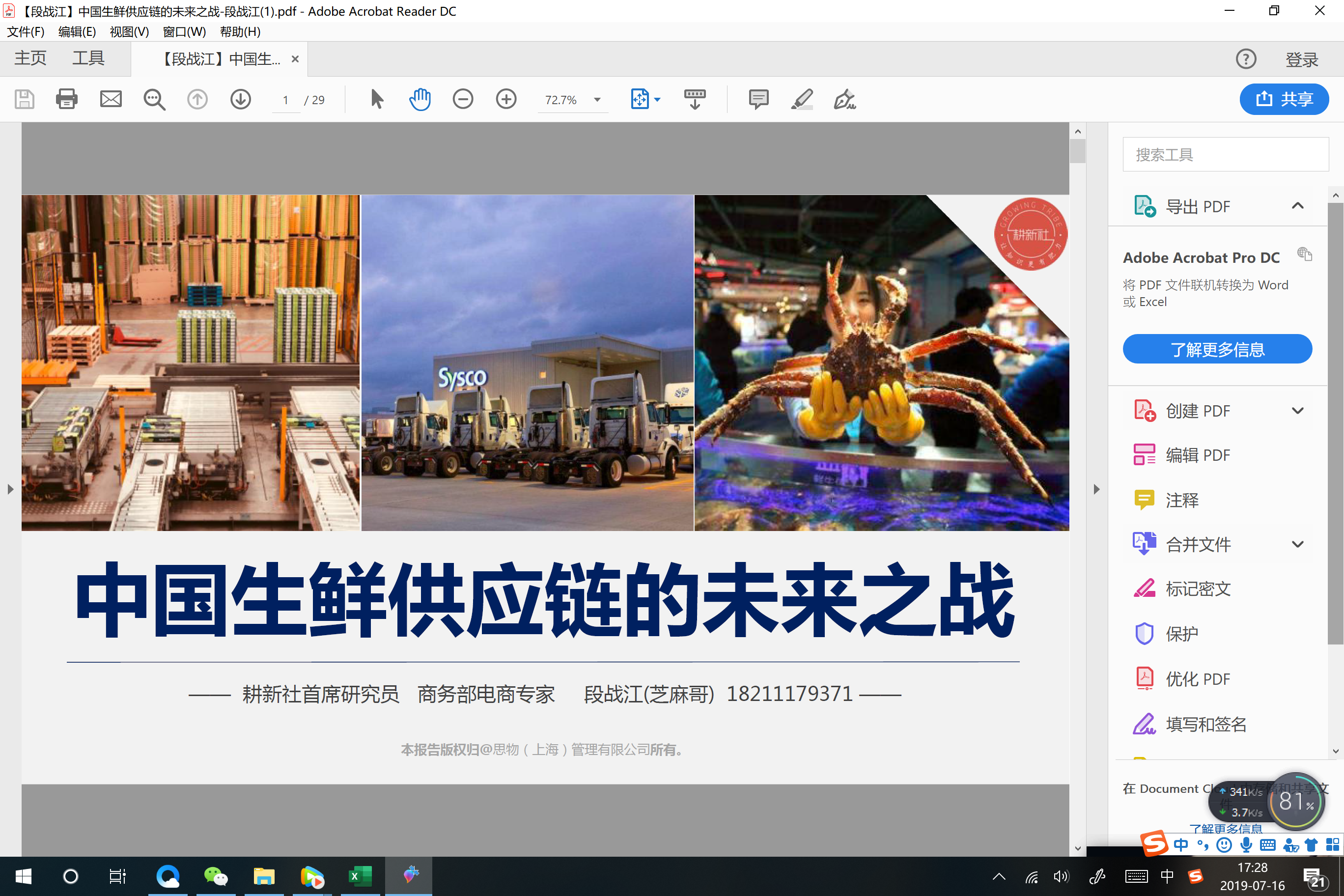Click the zoom in plus icon
1344x896 pixels.
coord(506,99)
